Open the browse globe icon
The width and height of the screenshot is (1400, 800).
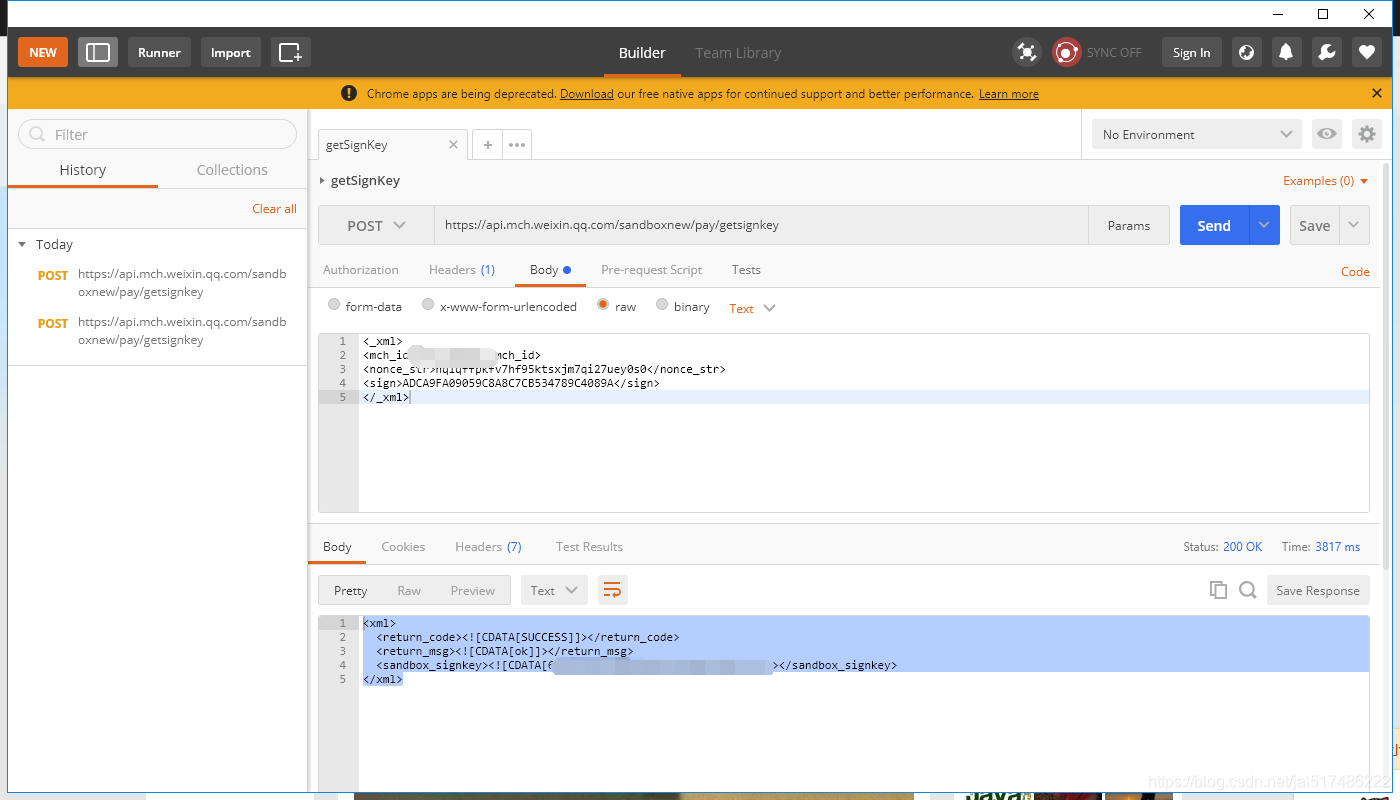click(x=1246, y=52)
